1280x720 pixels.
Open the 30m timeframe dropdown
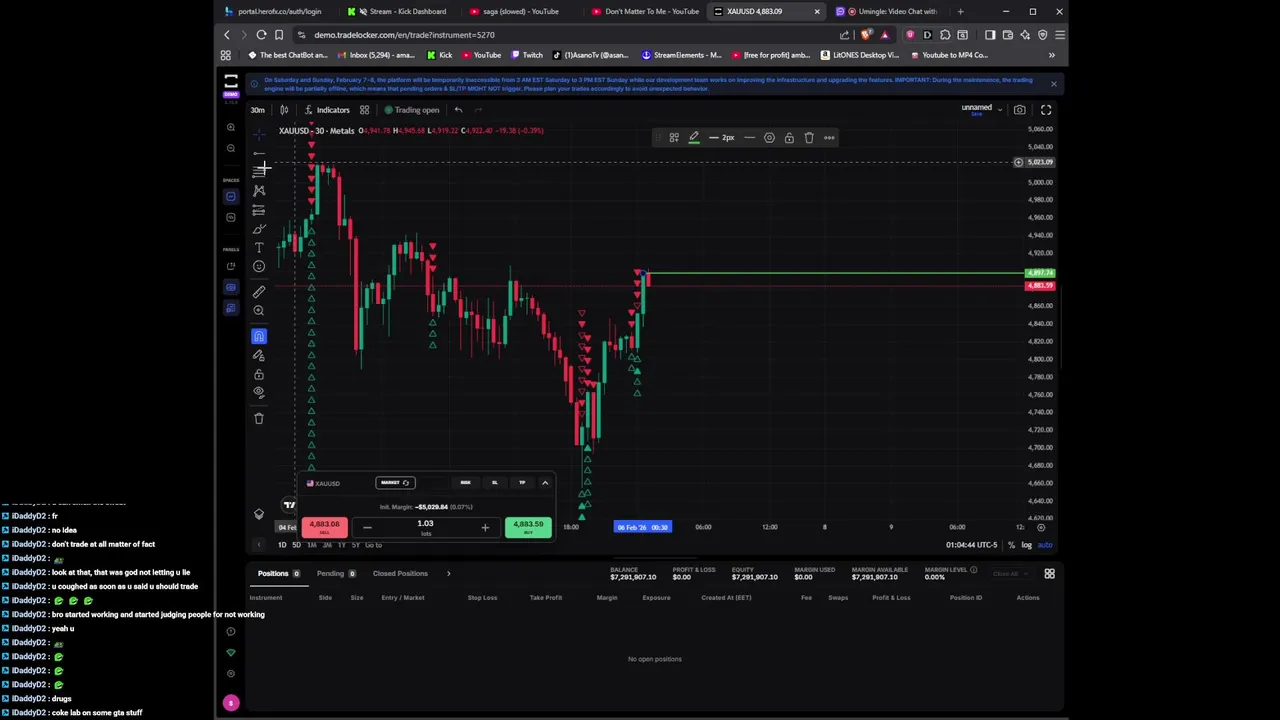click(x=258, y=110)
